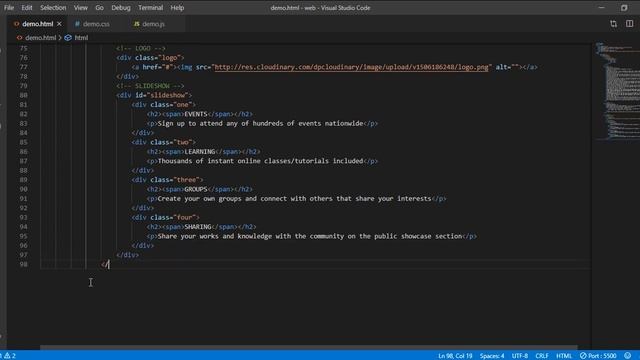640x360 pixels.
Task: Click the Ln 98, Col 19 status entry
Action: (x=455, y=356)
